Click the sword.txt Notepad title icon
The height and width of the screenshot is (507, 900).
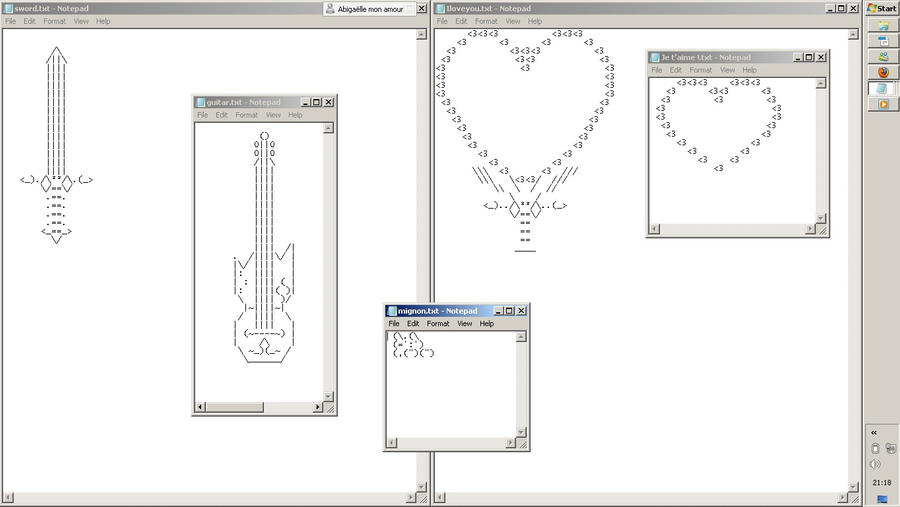[9, 9]
